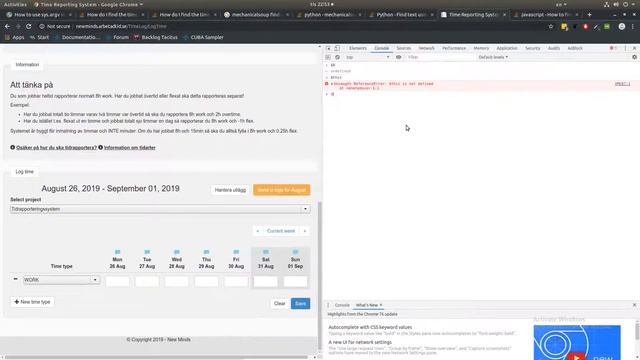The image size is (640, 360).
Task: Reload the page with the refresh icon
Action: 29,26
